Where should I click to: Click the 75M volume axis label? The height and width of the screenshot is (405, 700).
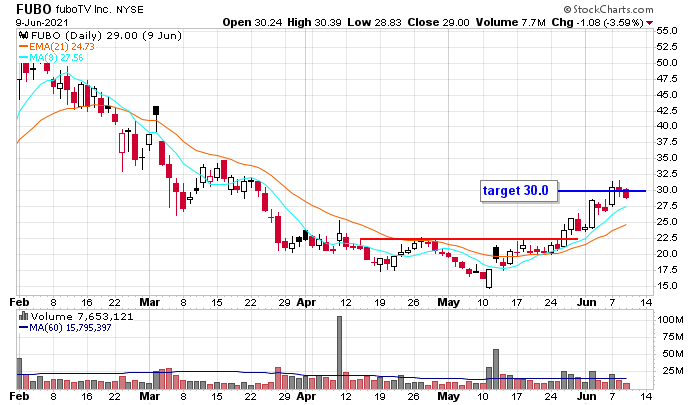(673, 337)
